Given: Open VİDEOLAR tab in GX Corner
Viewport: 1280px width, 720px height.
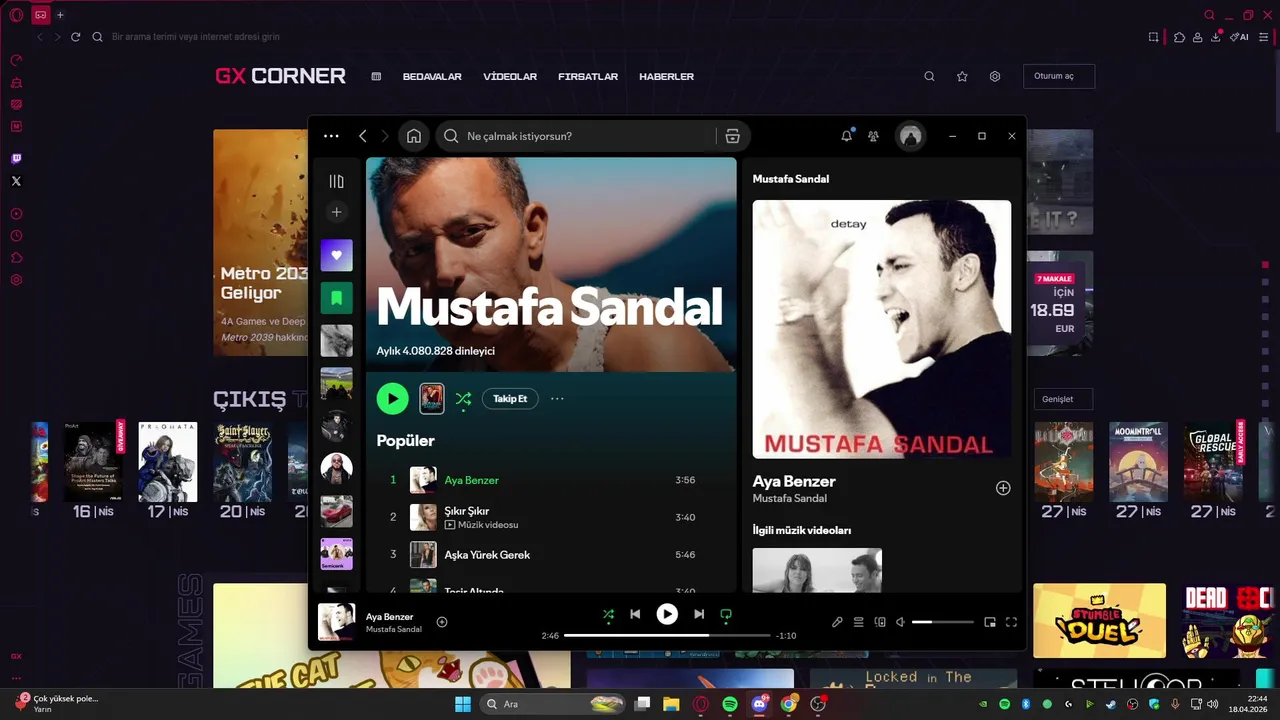Looking at the screenshot, I should (510, 76).
